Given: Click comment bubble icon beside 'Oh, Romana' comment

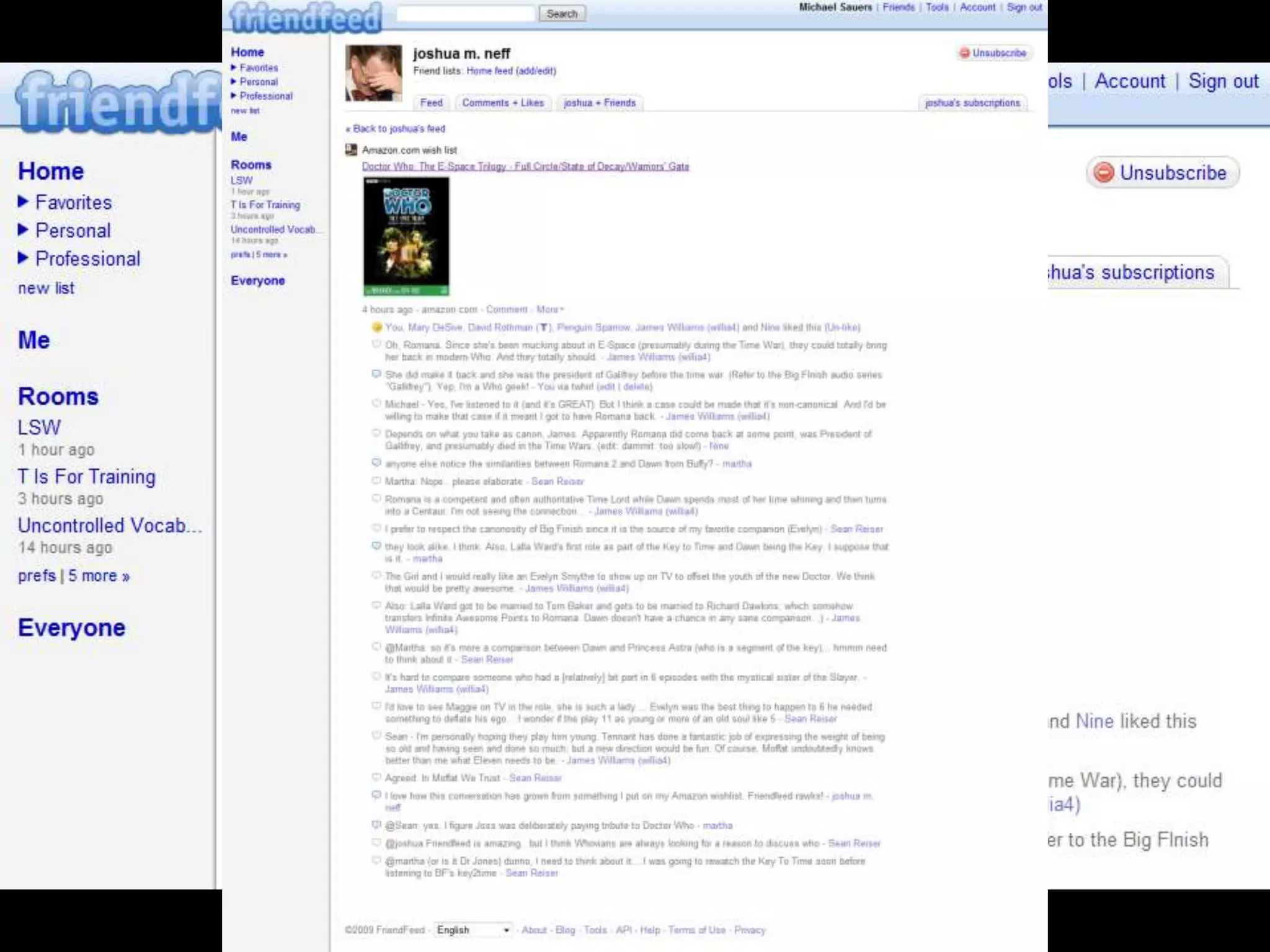Looking at the screenshot, I should [376, 345].
